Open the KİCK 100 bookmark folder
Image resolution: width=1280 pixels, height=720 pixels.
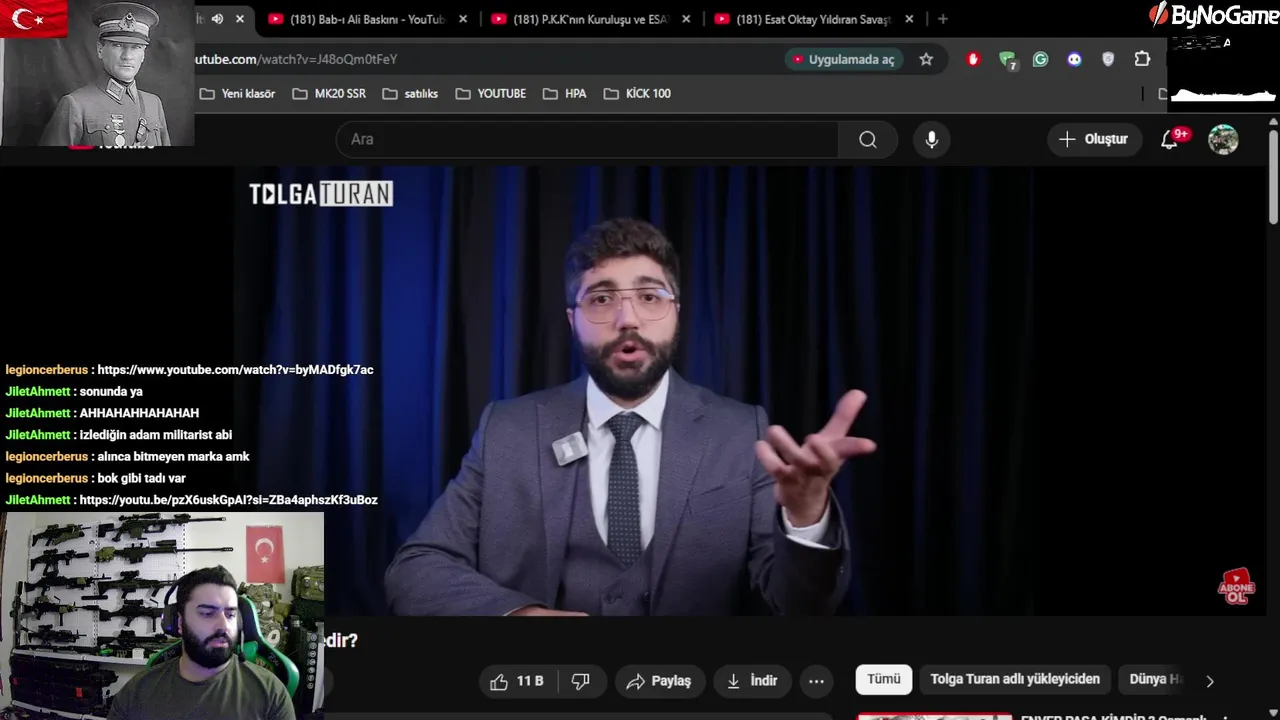[x=637, y=93]
